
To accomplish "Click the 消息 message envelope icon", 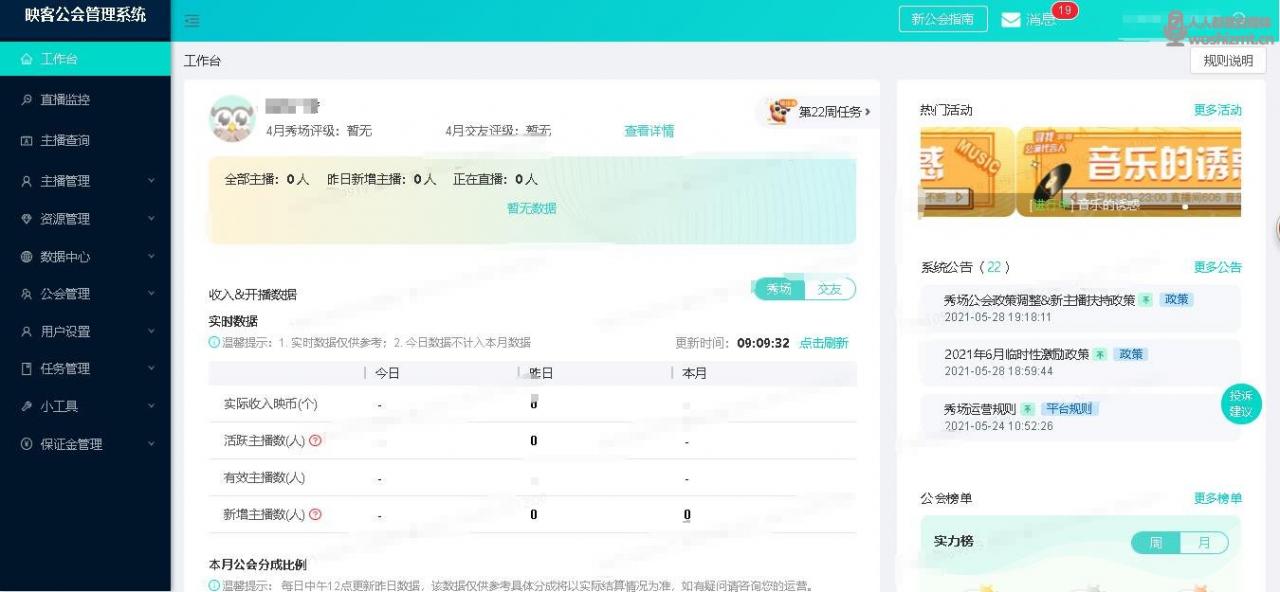I will click(1012, 19).
